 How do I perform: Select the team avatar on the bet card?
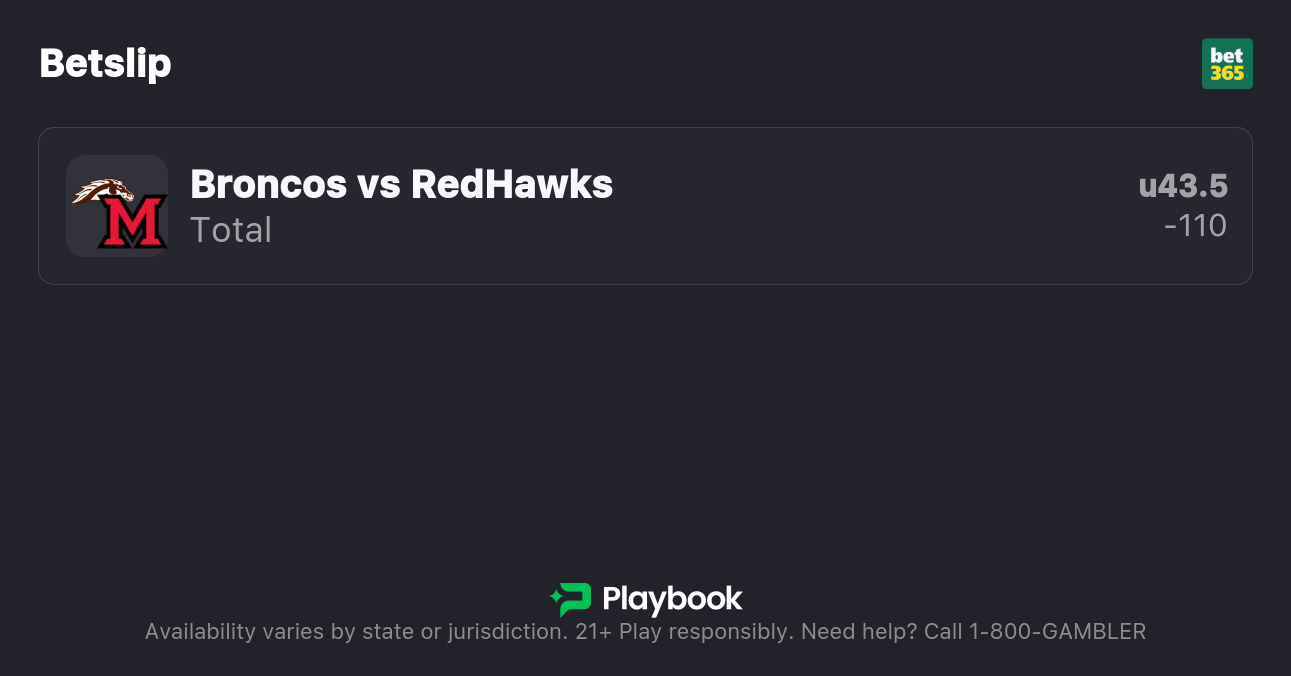point(117,205)
